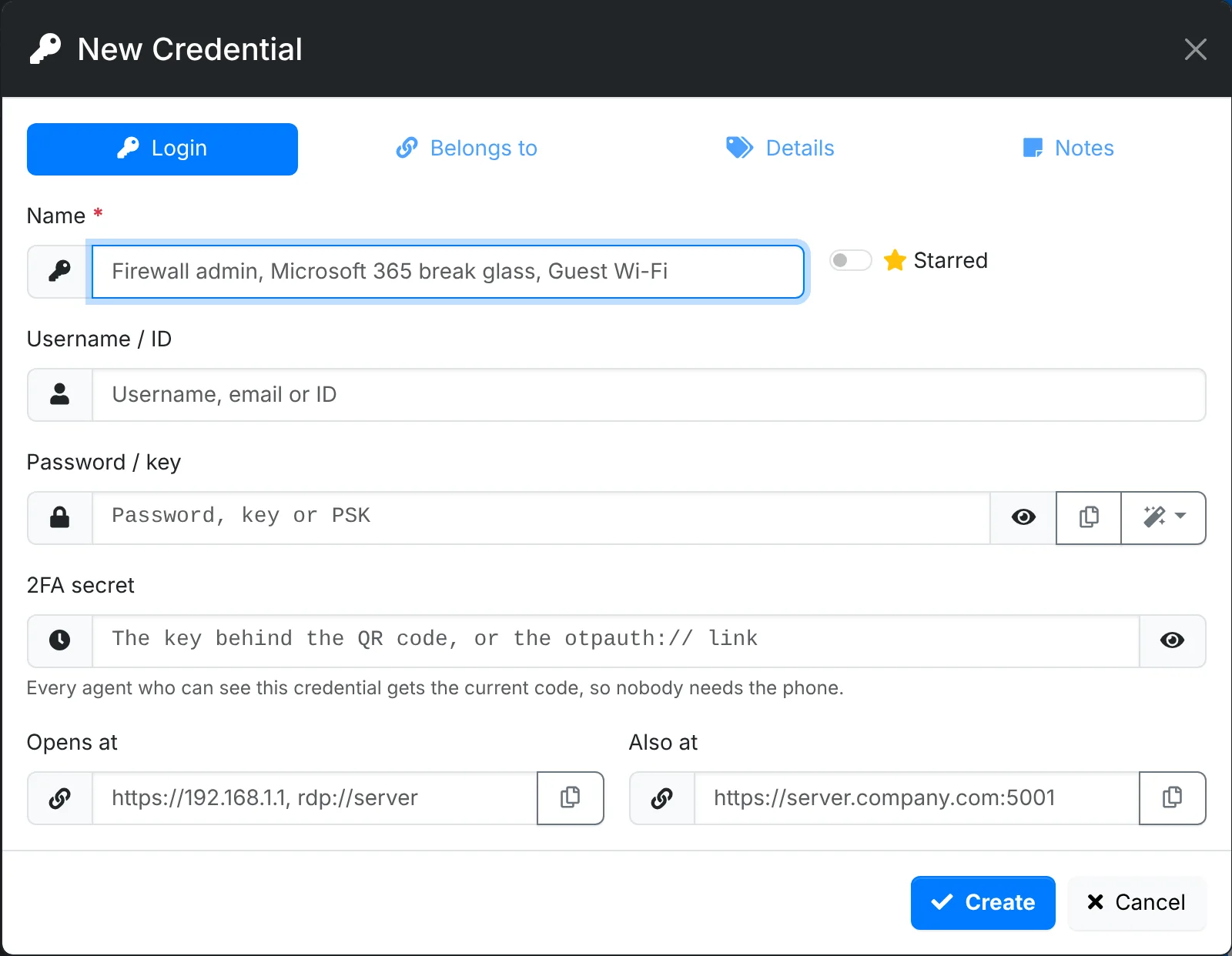Click the clock icon beside 2FA secret
The width and height of the screenshot is (1232, 956).
(59, 640)
